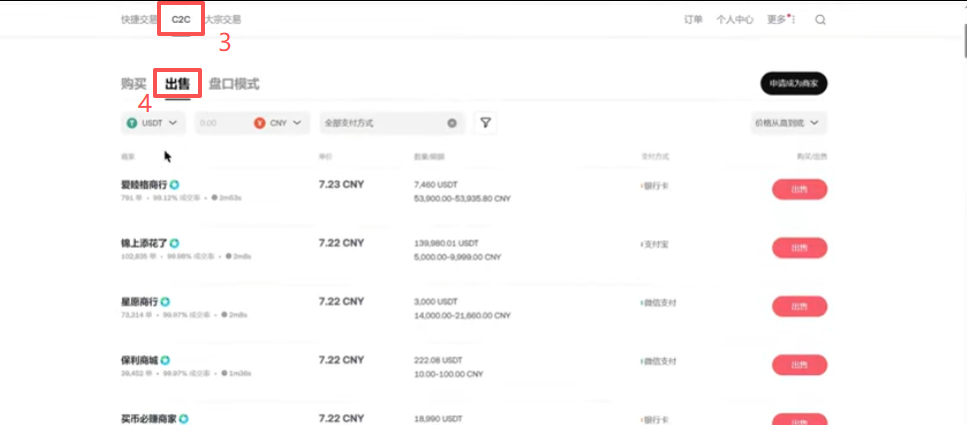Open the 订单 link
This screenshot has height=425, width=967.
coord(693,20)
